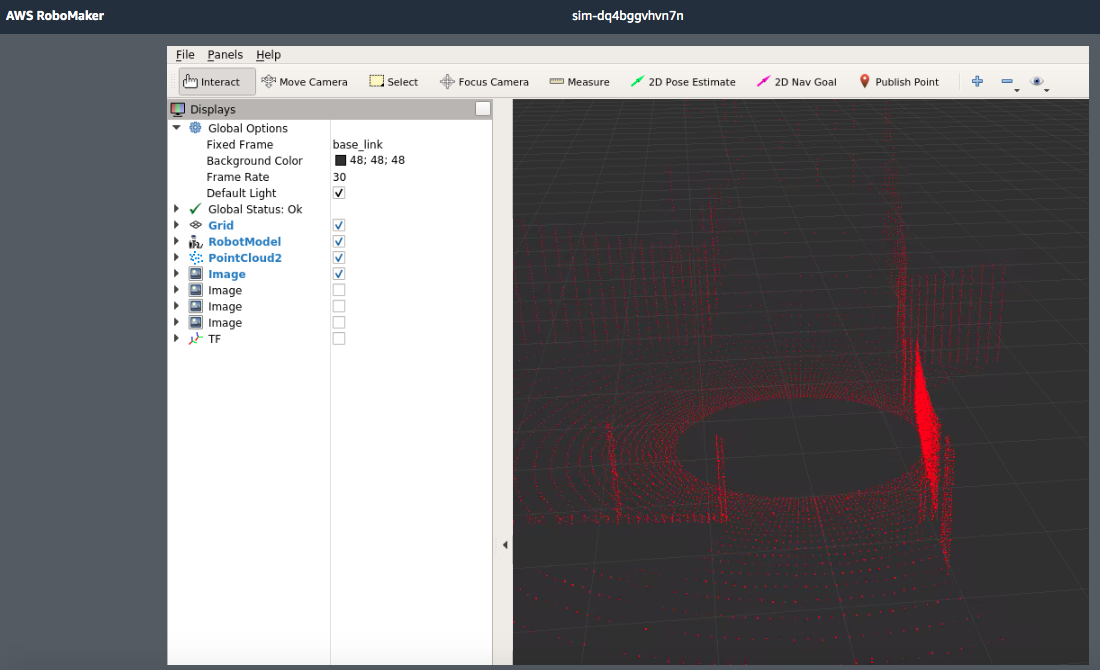The width and height of the screenshot is (1100, 670).
Task: Uncheck the enabled Image display checkbox
Action: tap(339, 274)
